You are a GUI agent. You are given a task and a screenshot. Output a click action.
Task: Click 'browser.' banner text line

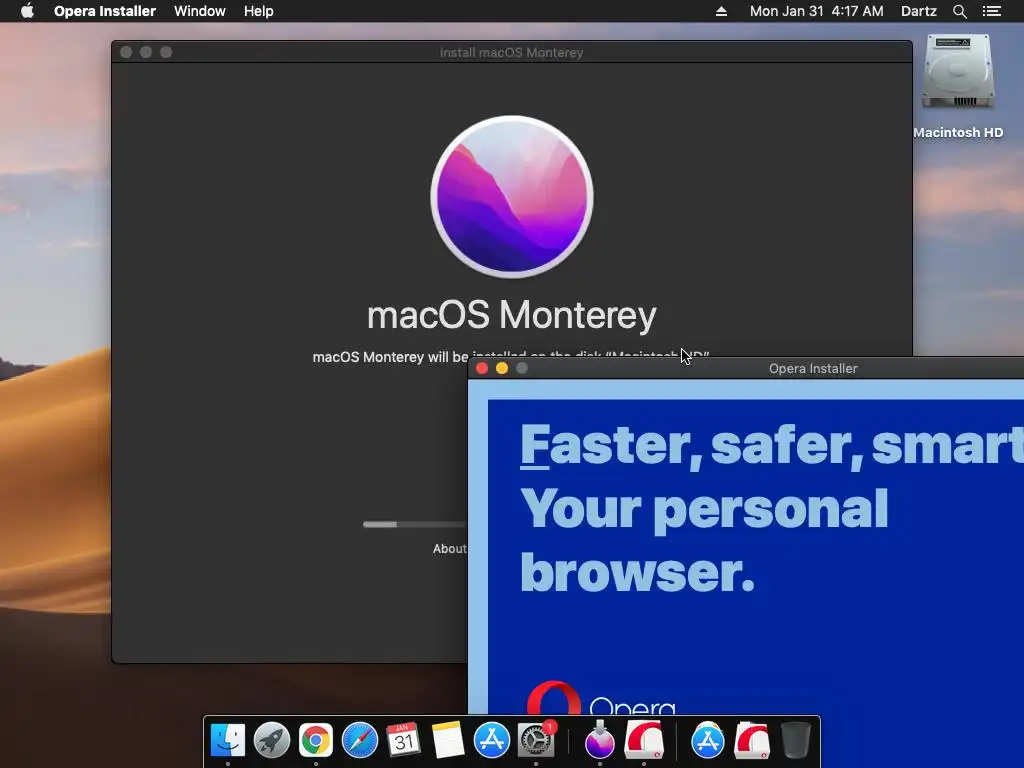[637, 572]
